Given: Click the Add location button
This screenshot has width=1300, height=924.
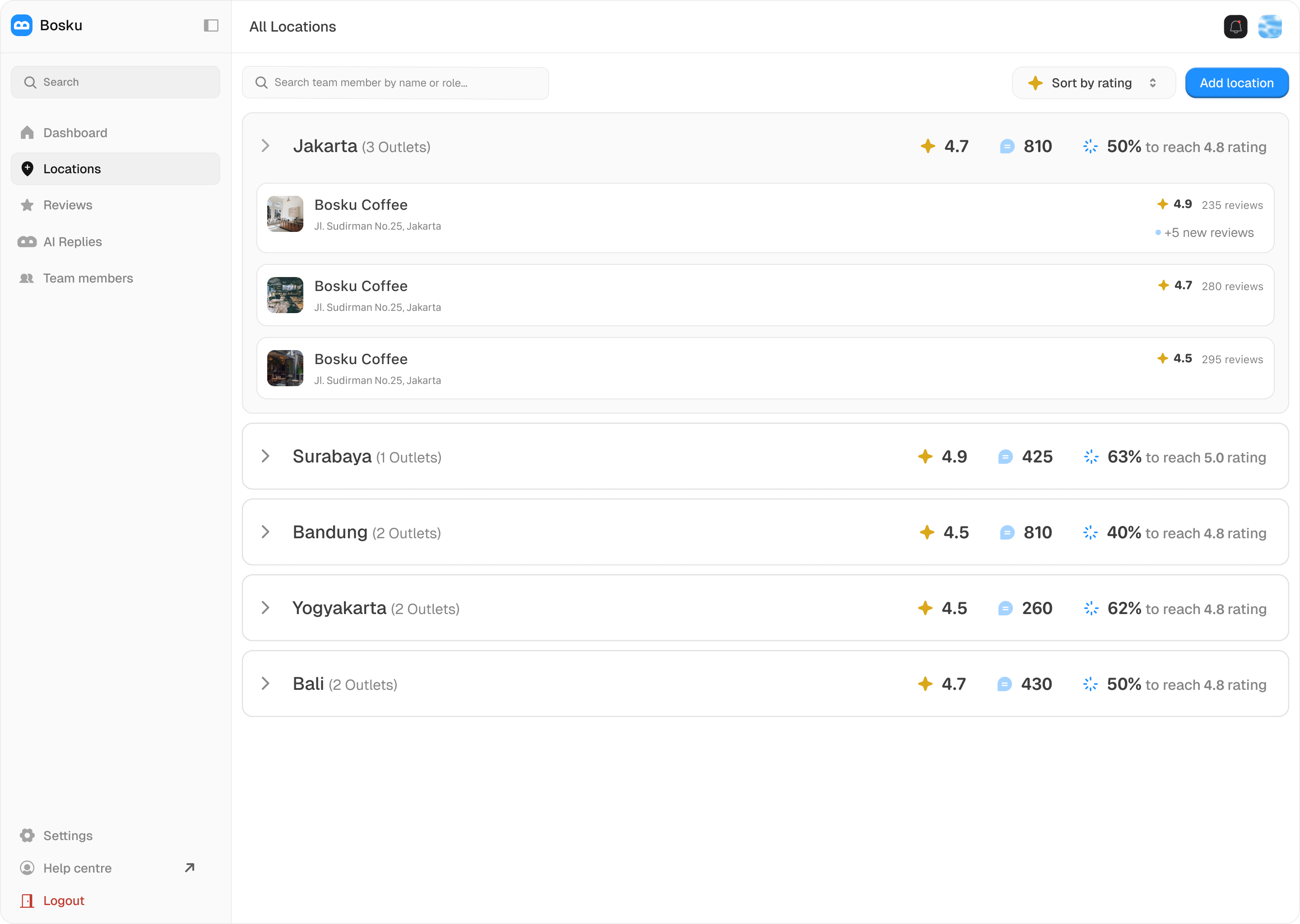Looking at the screenshot, I should tap(1236, 83).
